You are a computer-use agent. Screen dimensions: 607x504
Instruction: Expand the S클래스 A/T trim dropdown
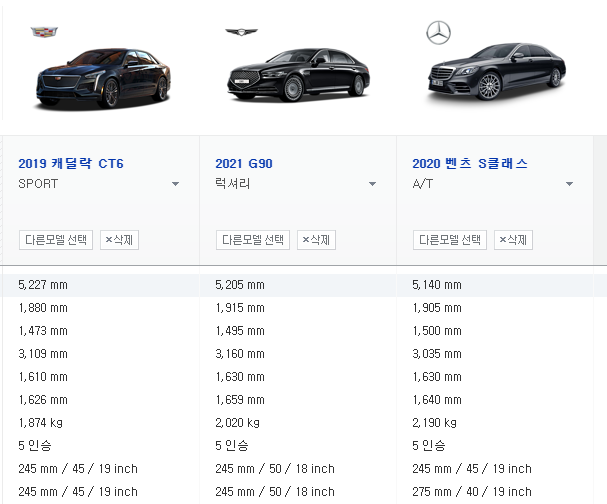tap(569, 184)
